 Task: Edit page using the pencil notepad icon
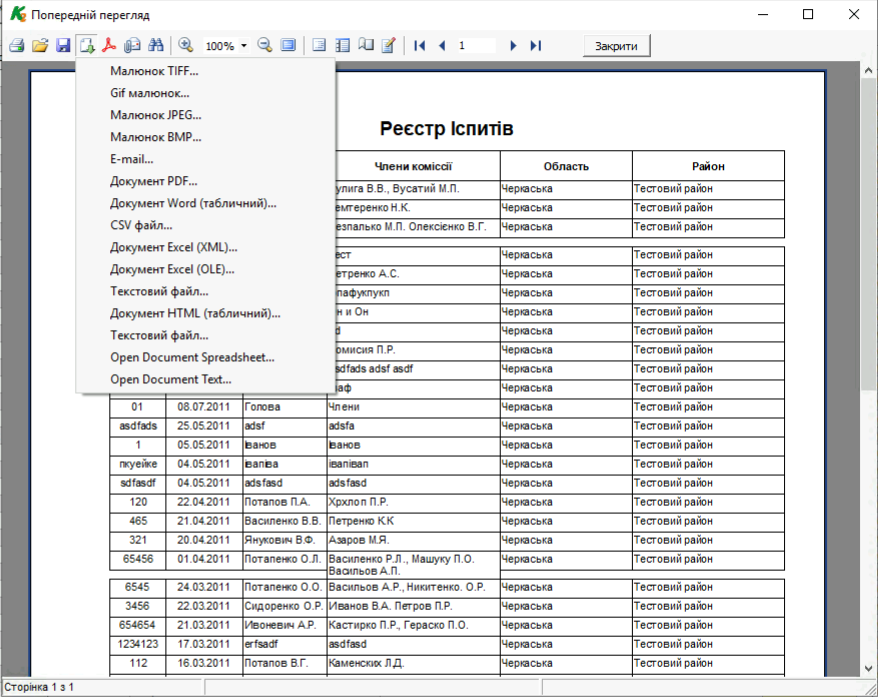pos(389,45)
